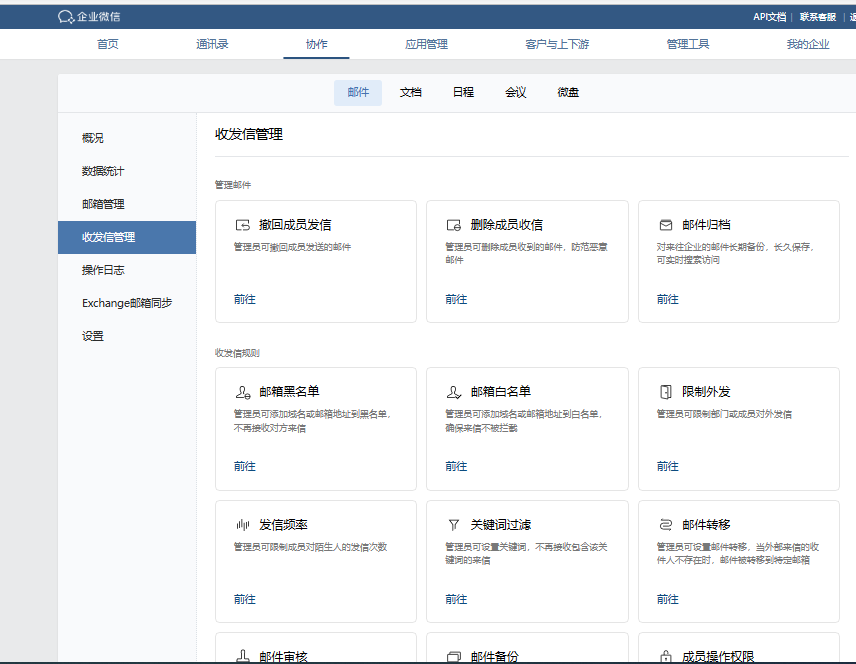856x664 pixels.
Task: Switch to the 文档 tab
Action: click(x=410, y=92)
